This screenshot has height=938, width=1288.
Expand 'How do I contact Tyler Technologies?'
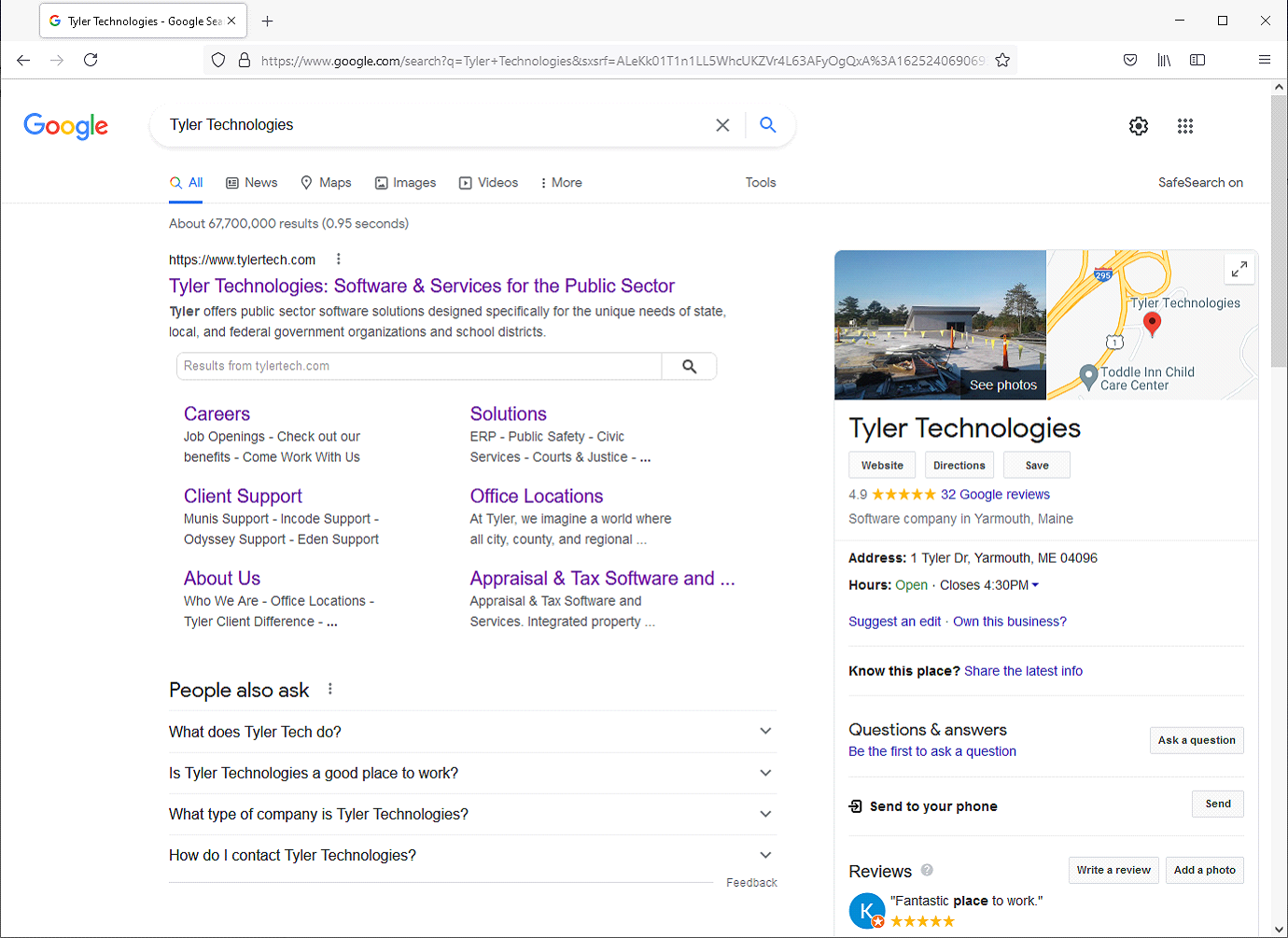coord(472,855)
